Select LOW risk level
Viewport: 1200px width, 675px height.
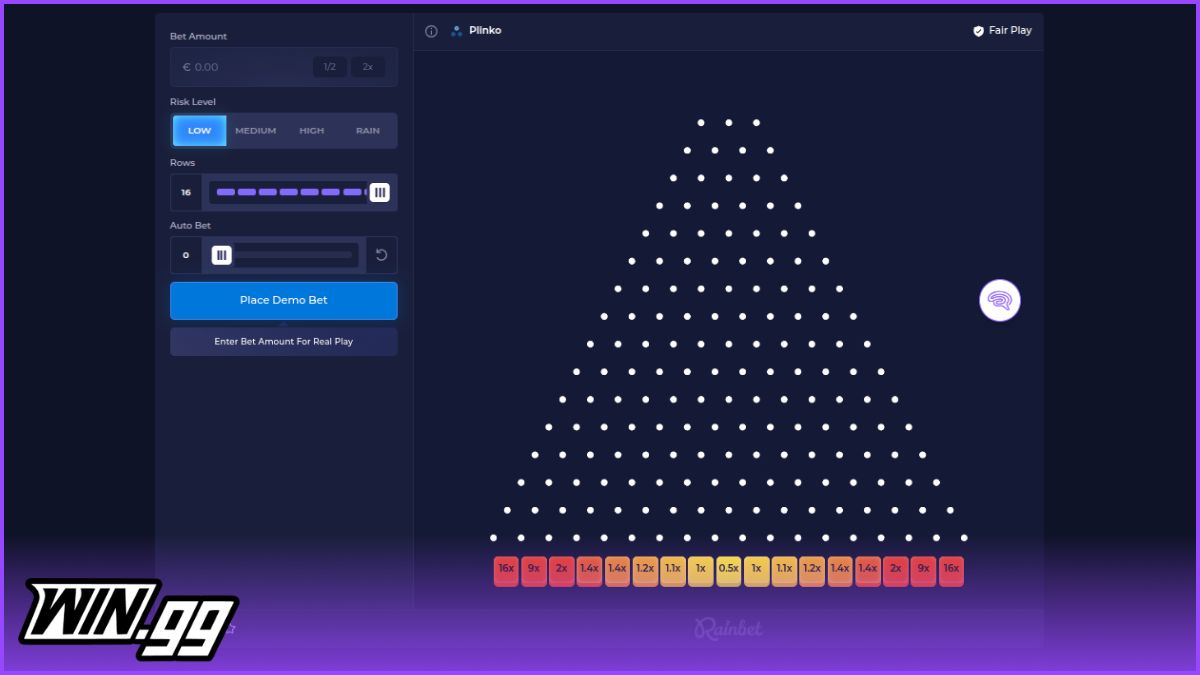199,131
